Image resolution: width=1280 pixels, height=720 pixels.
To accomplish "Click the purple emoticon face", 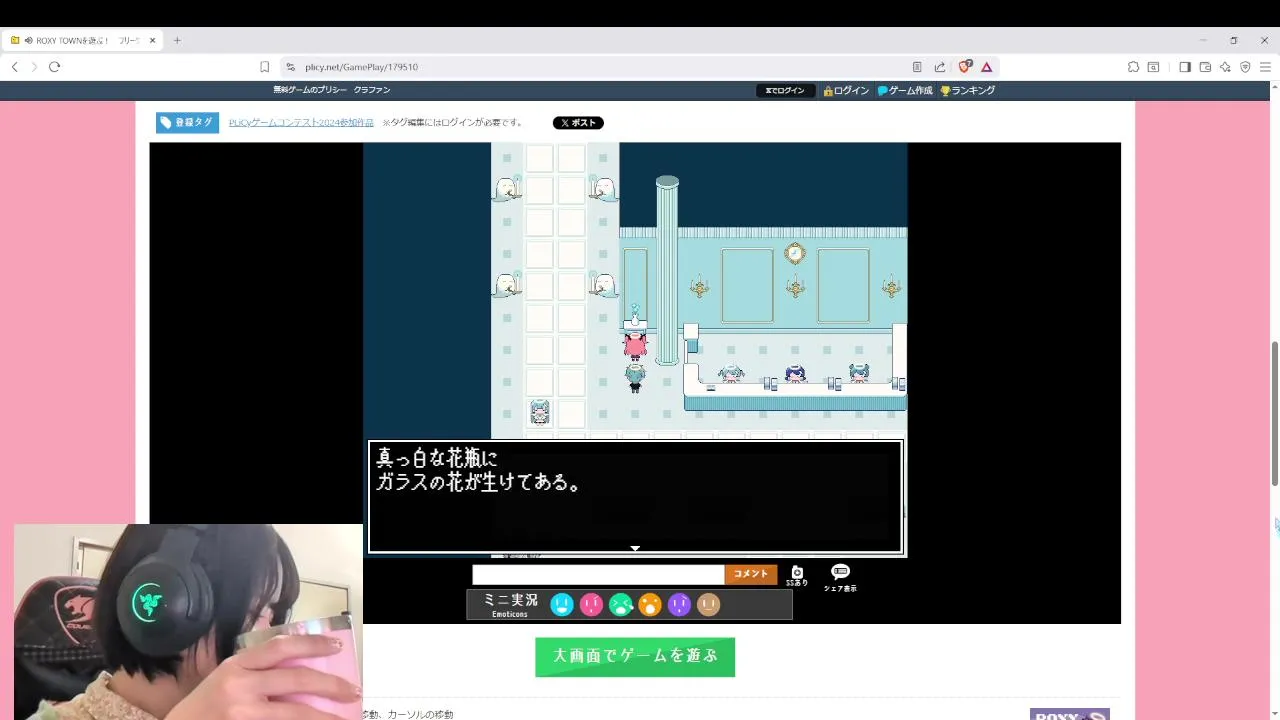I will click(x=679, y=604).
